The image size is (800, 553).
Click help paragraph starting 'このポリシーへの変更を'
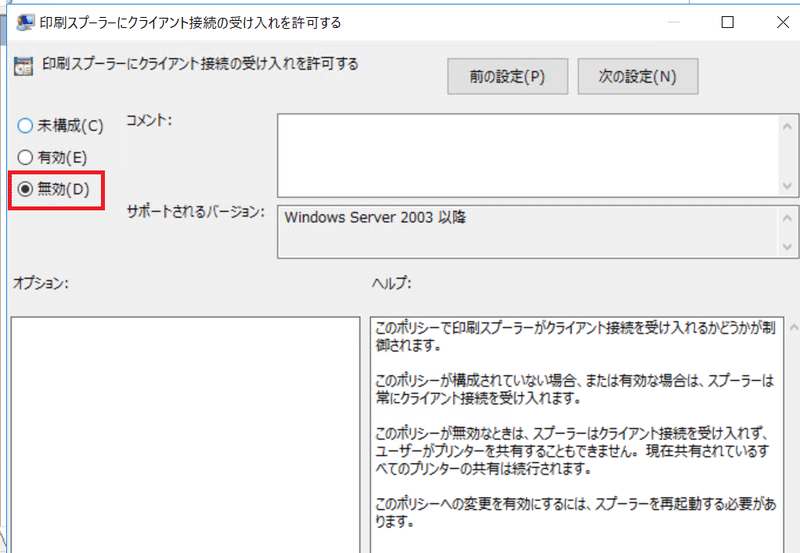pos(576,513)
